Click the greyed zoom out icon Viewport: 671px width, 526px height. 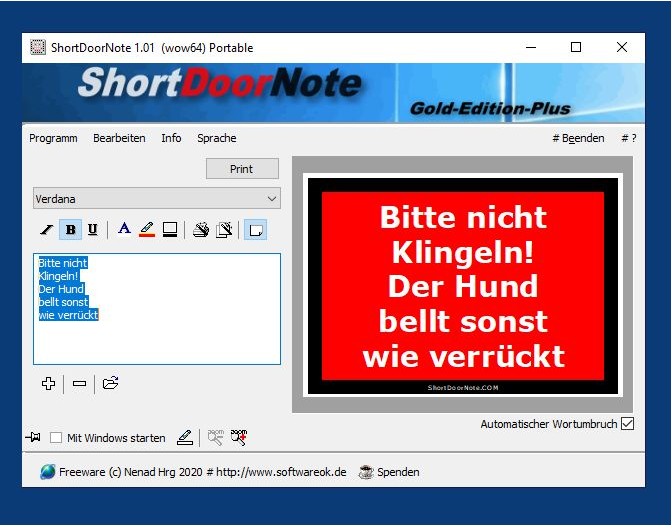(x=216, y=437)
